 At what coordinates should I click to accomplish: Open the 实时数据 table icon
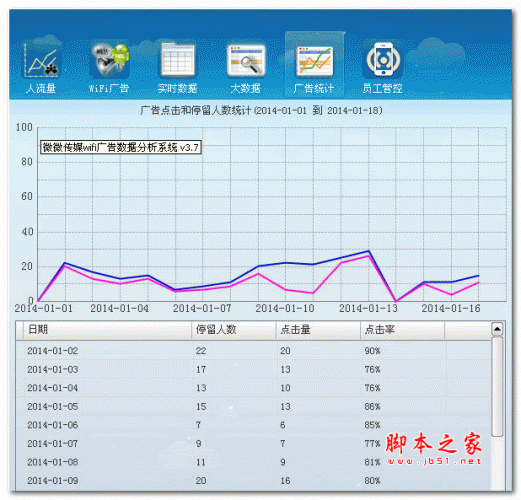(178, 60)
